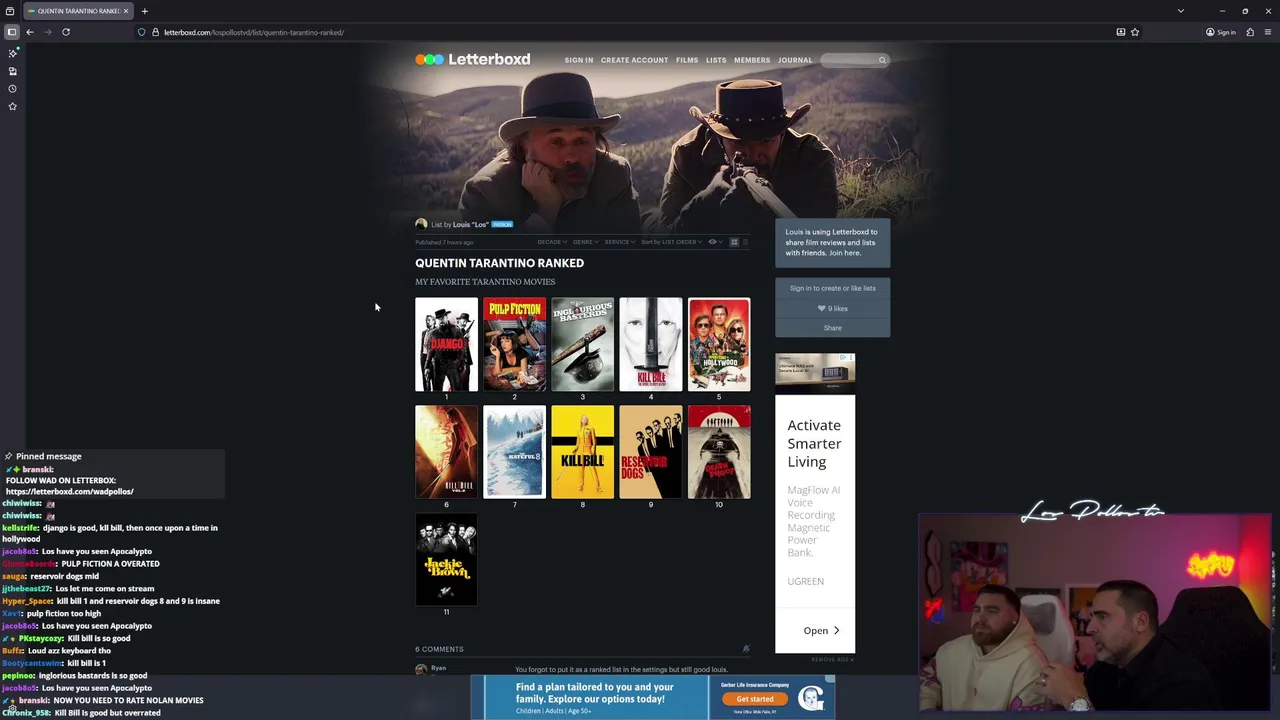
Task: Expand the list all tabs chevron
Action: pos(1181,11)
